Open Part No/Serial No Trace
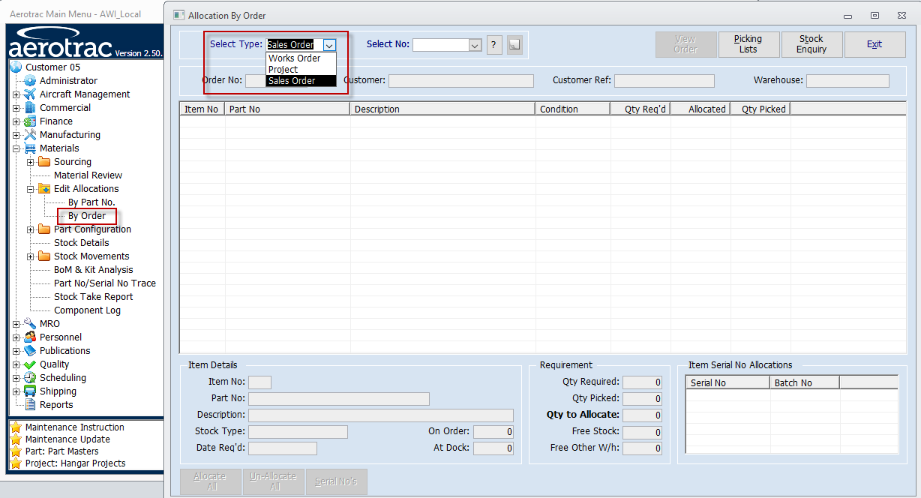The image size is (921, 498). click(105, 283)
